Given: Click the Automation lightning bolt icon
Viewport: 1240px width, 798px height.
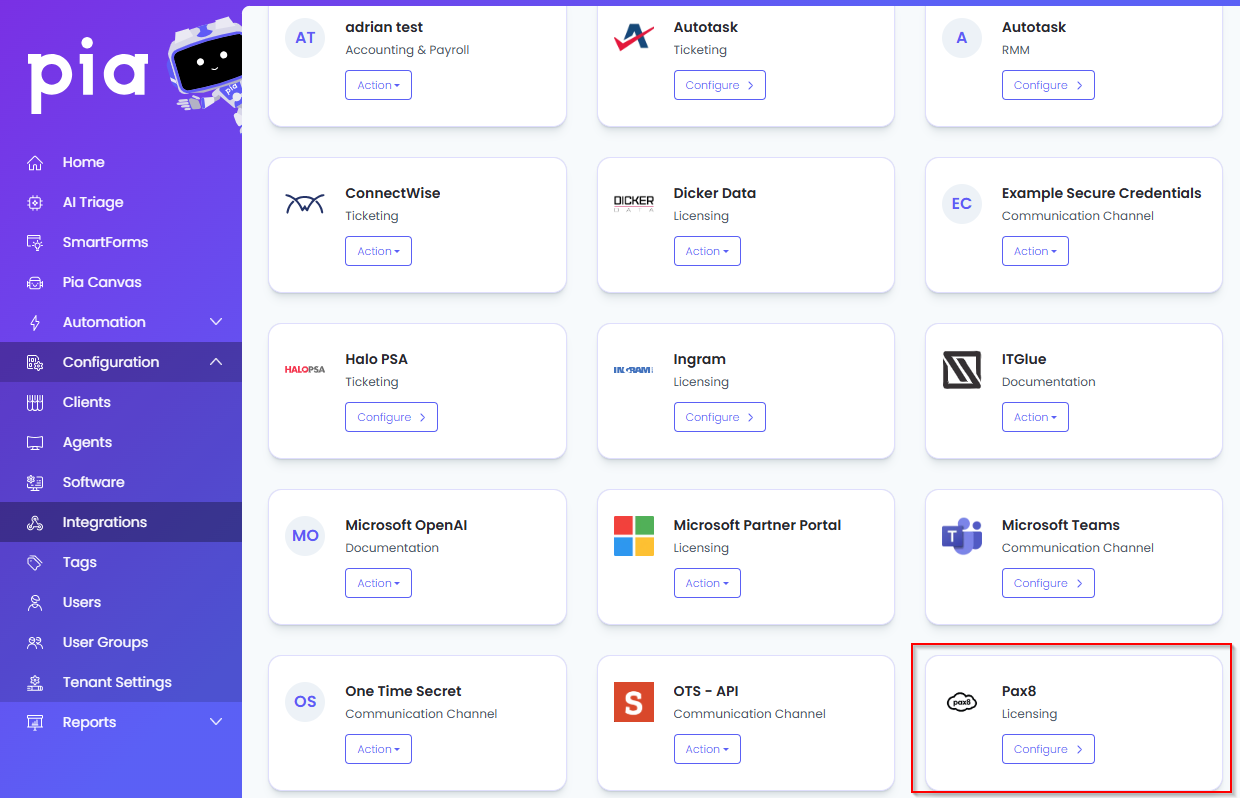Looking at the screenshot, I should tap(35, 322).
